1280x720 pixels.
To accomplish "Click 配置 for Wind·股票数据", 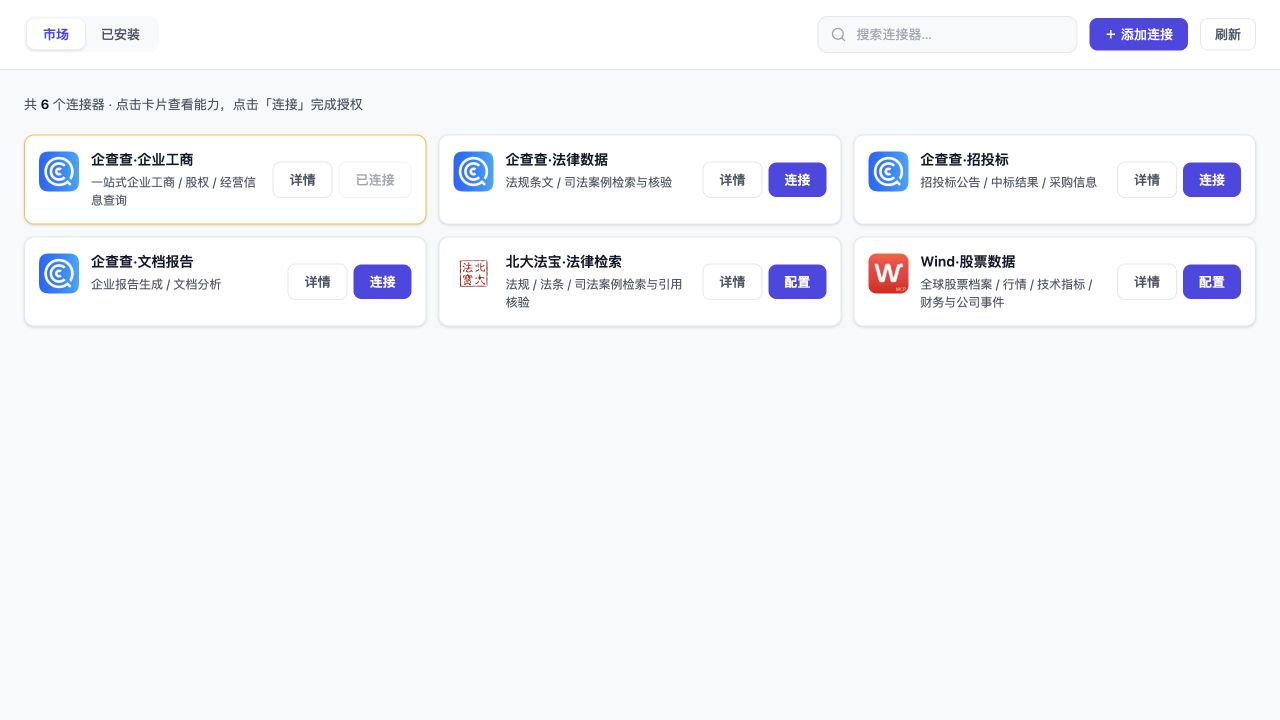I will (x=1212, y=282).
